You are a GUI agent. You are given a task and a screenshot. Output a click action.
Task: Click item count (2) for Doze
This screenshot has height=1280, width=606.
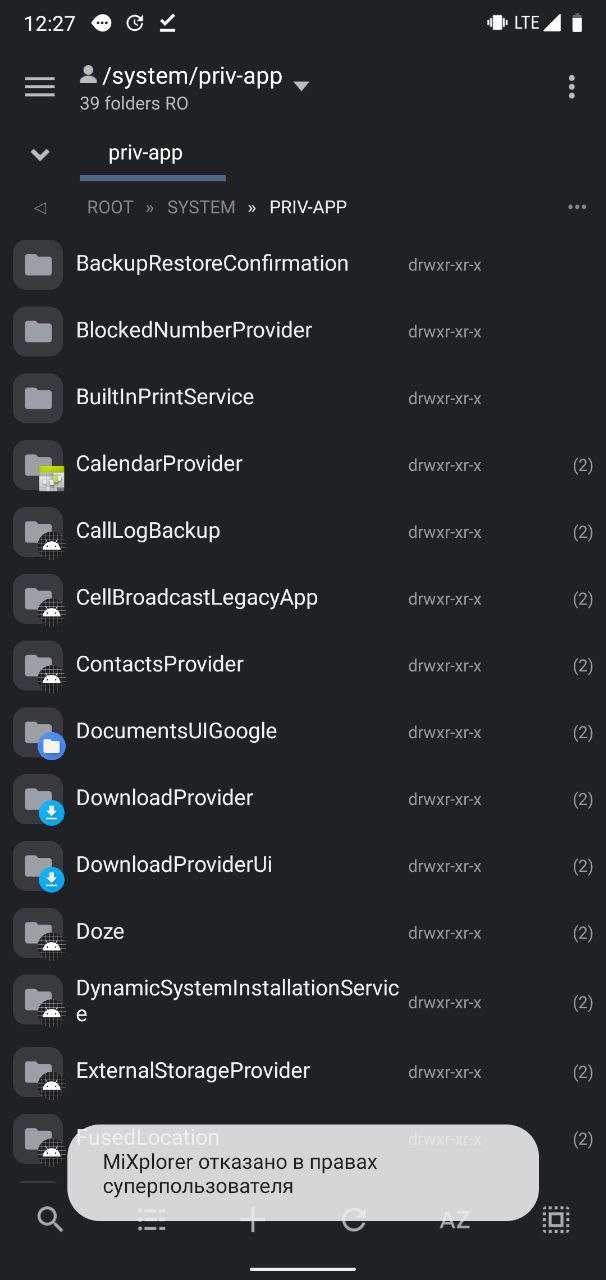coord(583,934)
